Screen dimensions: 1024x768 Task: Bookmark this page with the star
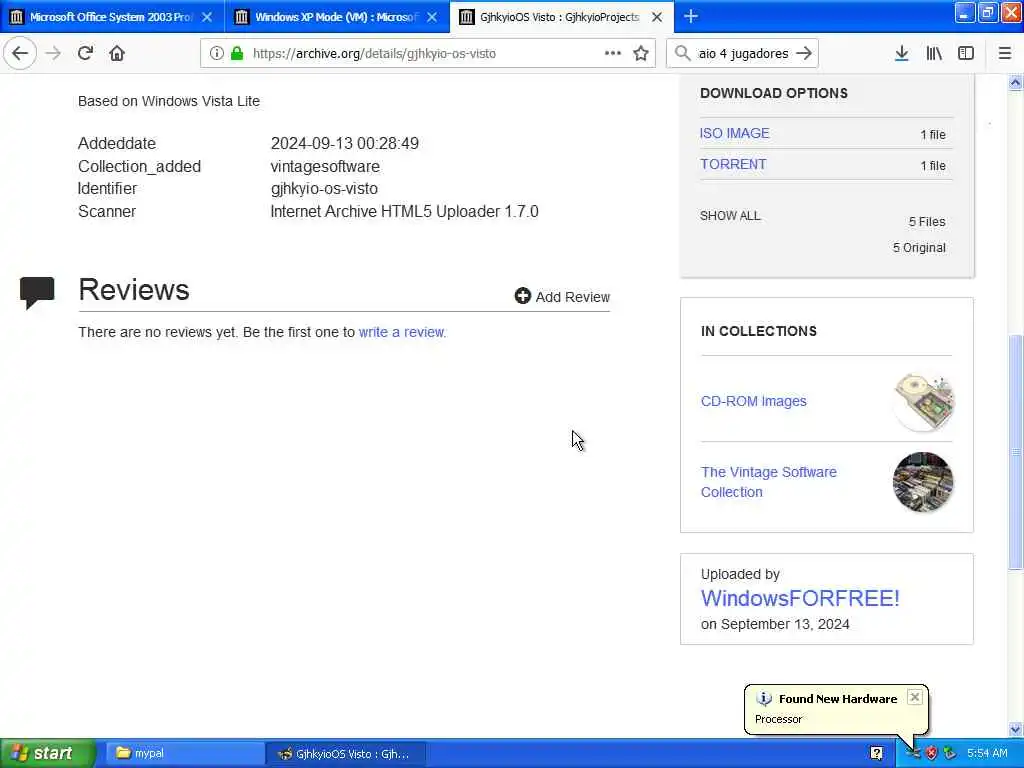coord(641,54)
